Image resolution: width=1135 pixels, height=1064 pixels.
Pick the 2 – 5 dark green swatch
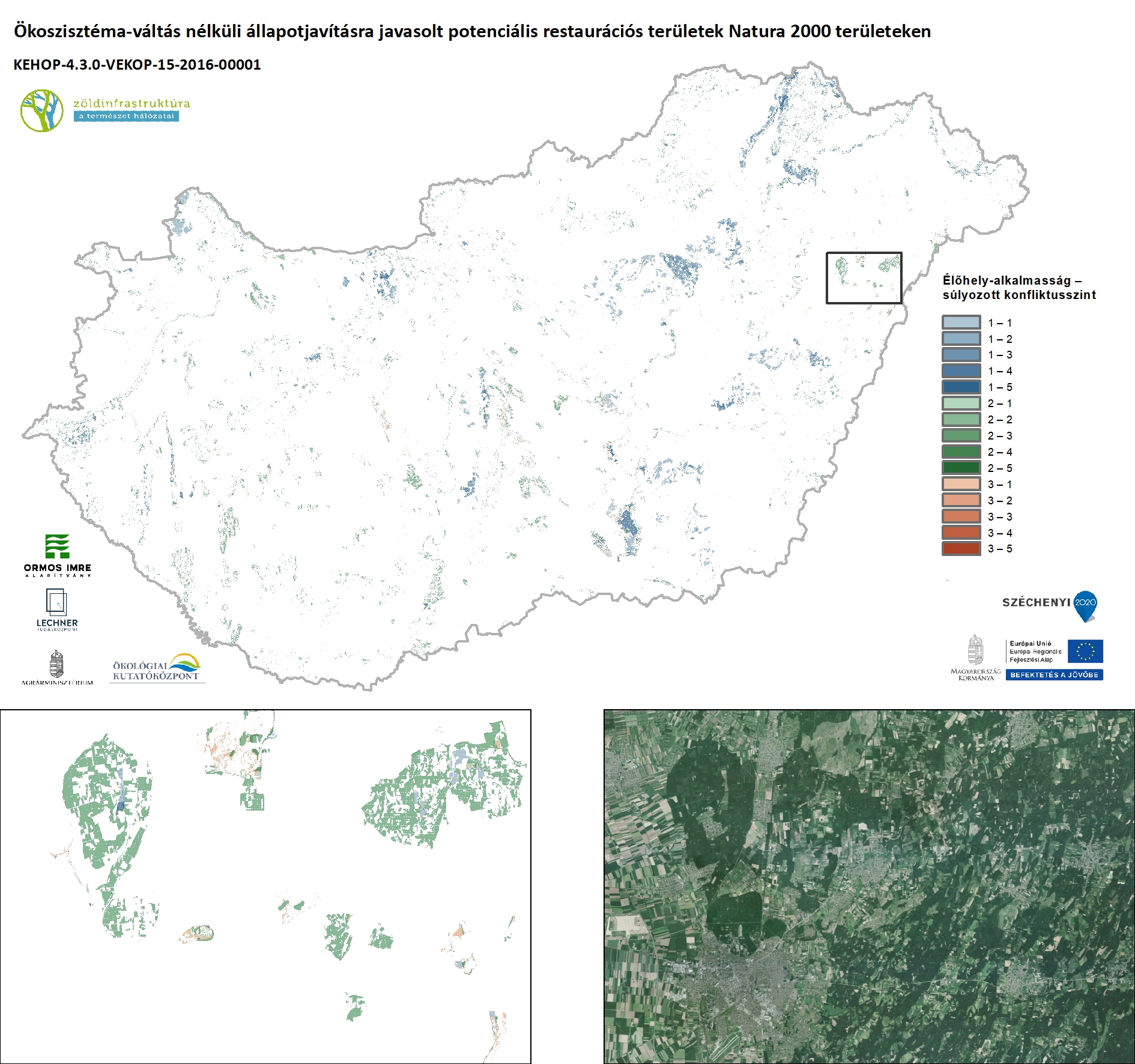pyautogui.click(x=961, y=468)
